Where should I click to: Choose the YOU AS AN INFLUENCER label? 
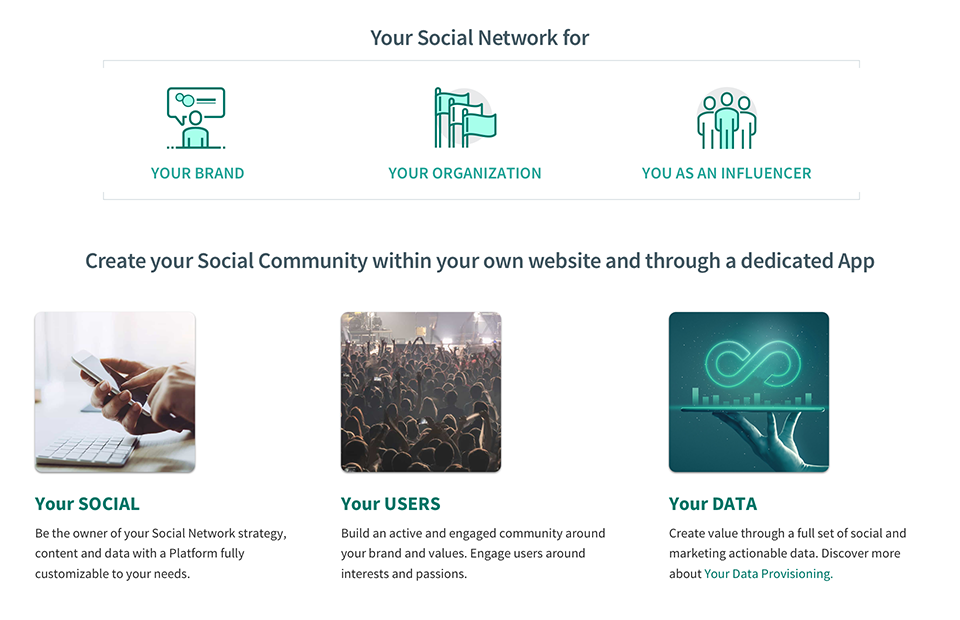[x=726, y=173]
